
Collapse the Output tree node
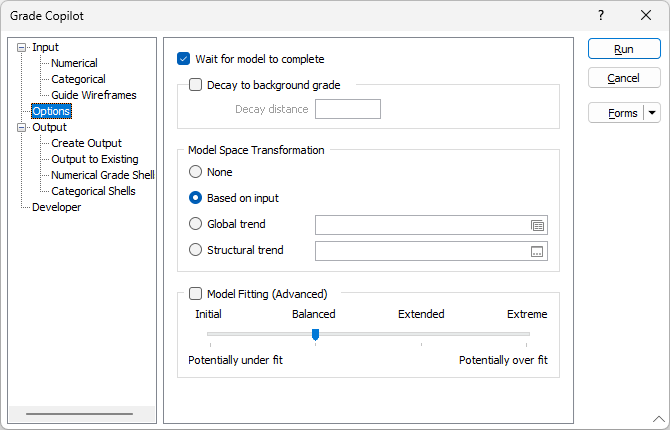tap(21, 127)
